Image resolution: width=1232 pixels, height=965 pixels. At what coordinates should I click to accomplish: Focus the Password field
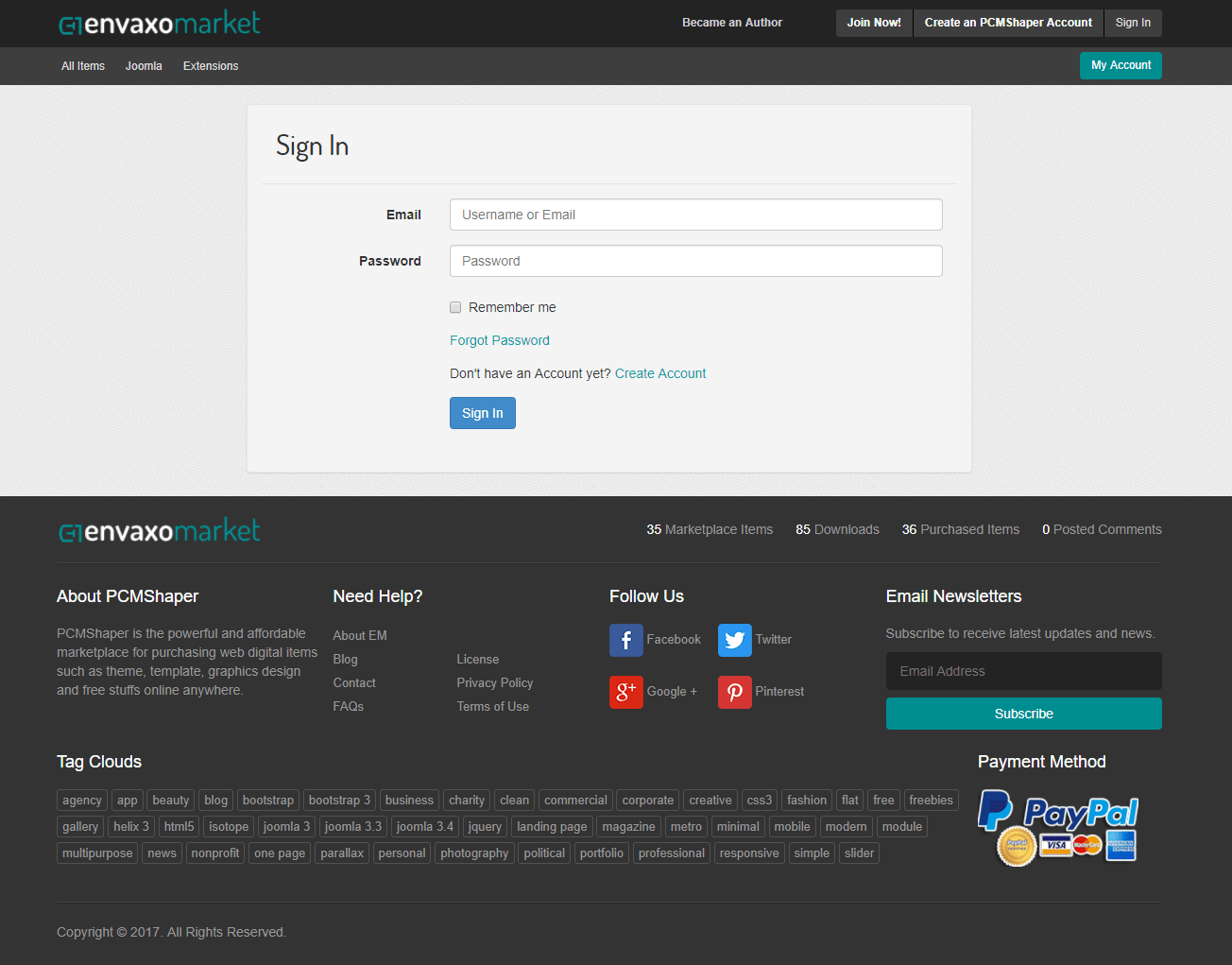(696, 261)
